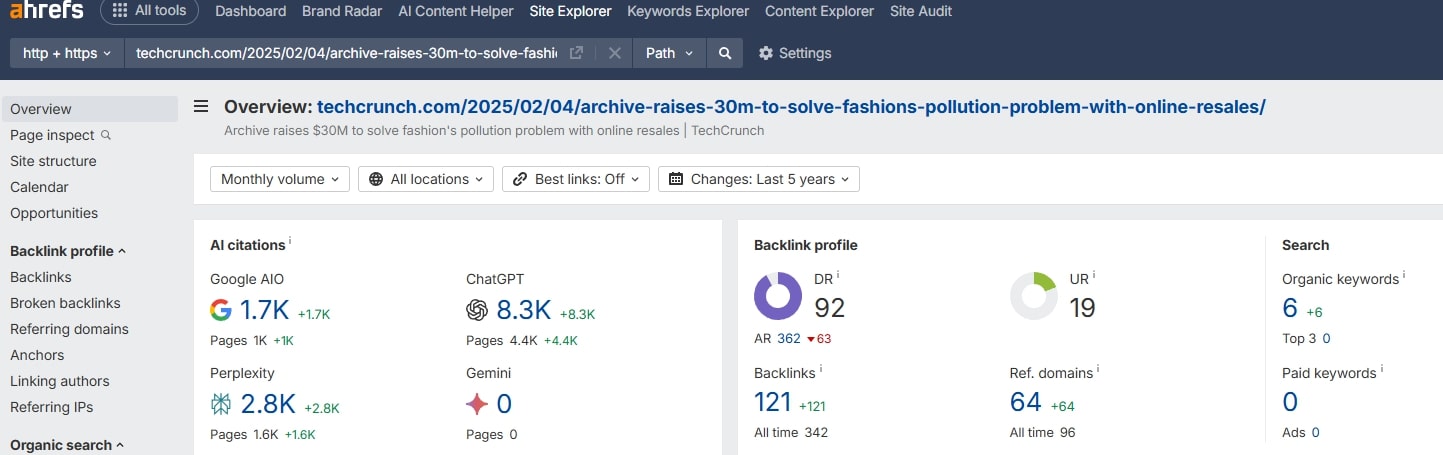This screenshot has height=455, width=1443.
Task: Open Settings with gear icon
Action: [x=795, y=53]
